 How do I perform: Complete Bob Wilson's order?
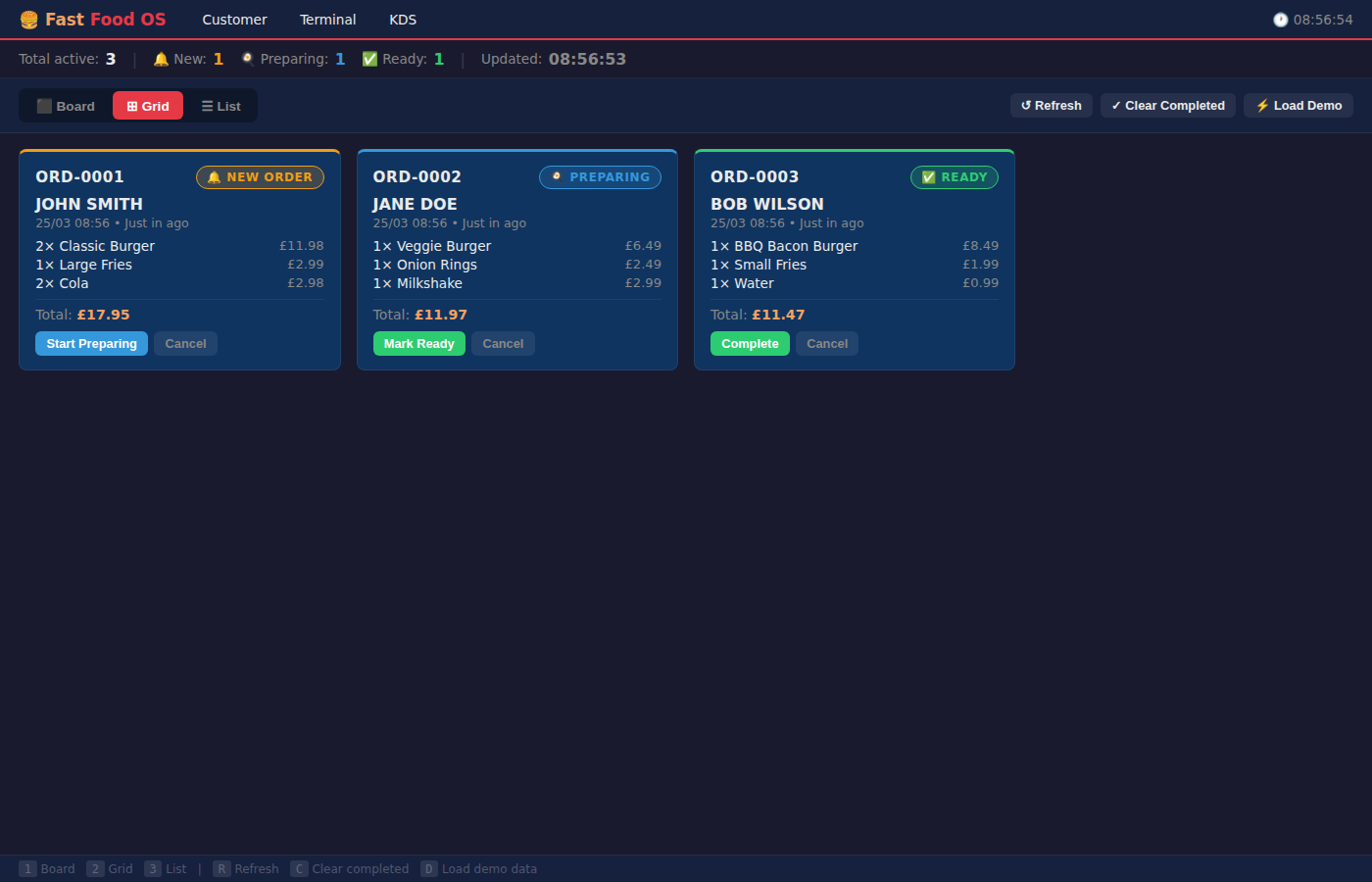click(x=750, y=344)
